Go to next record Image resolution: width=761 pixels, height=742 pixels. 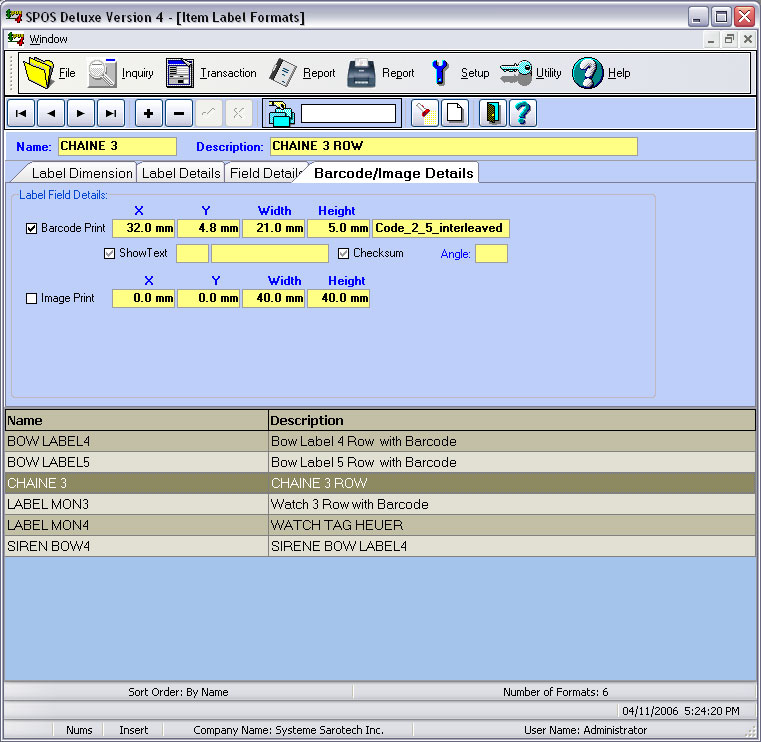[81, 114]
